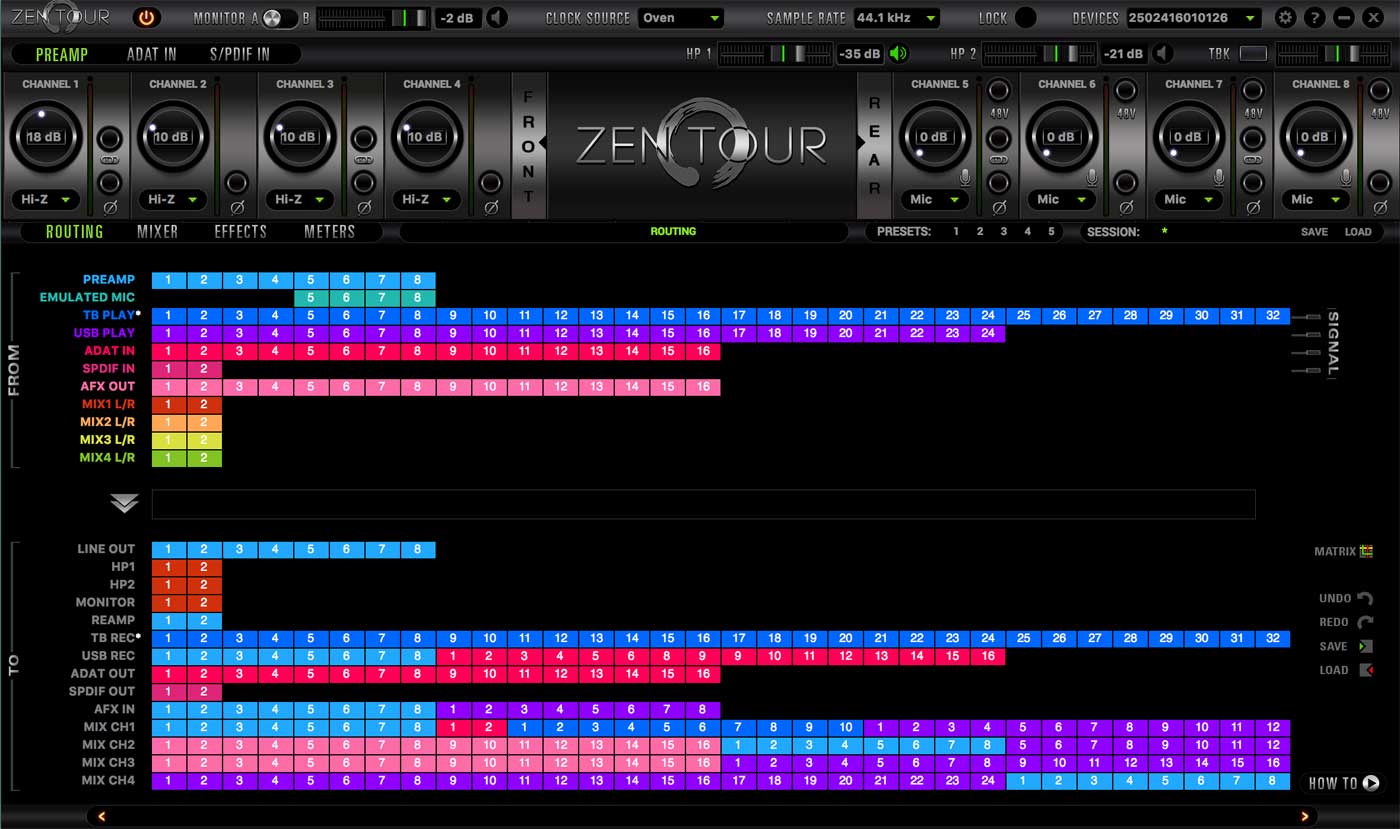Open the Sample Rate dropdown

pos(897,18)
